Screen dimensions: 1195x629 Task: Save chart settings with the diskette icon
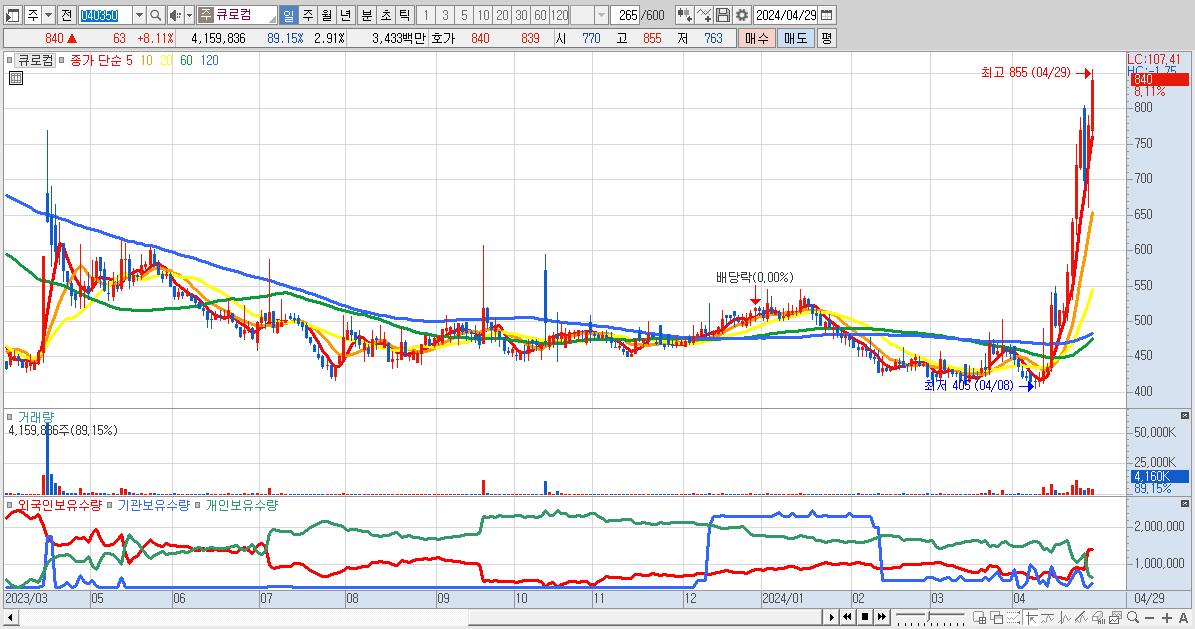tap(723, 15)
